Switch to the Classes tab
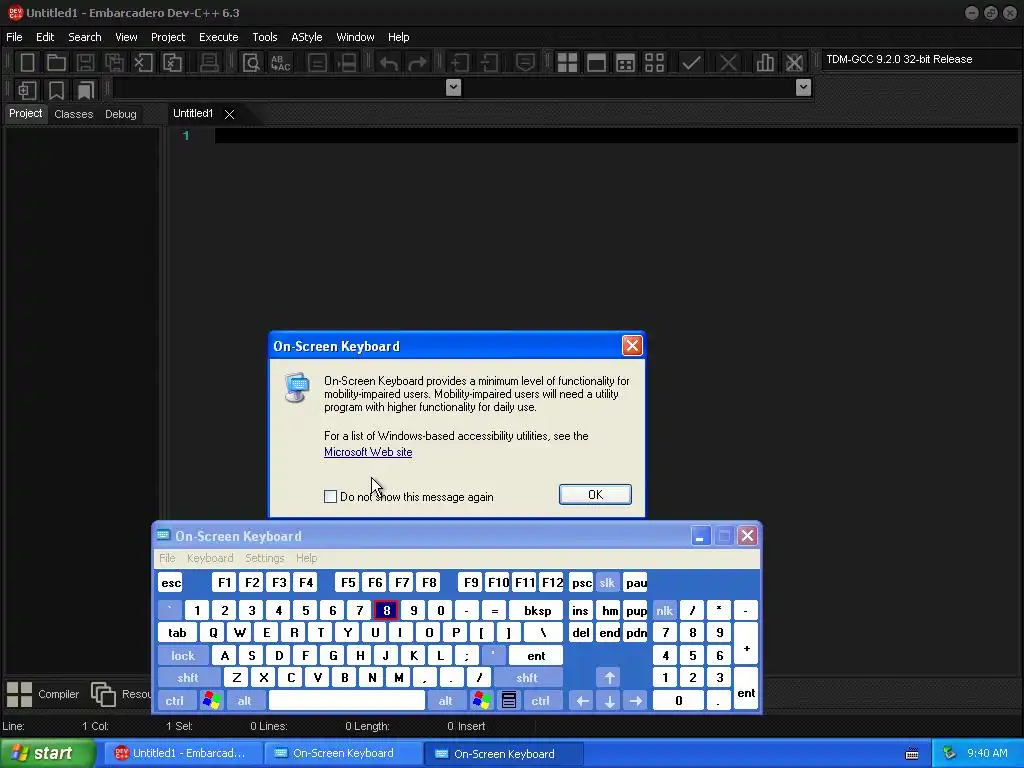The height and width of the screenshot is (768, 1024). click(74, 114)
